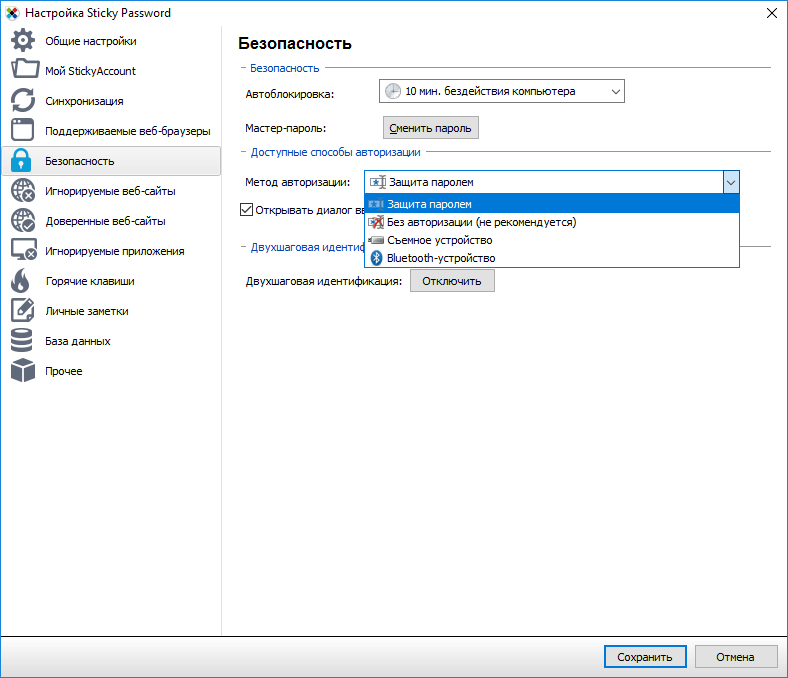This screenshot has width=788, height=678.
Task: Toggle Открывать диалог checkbox
Action: click(246, 210)
